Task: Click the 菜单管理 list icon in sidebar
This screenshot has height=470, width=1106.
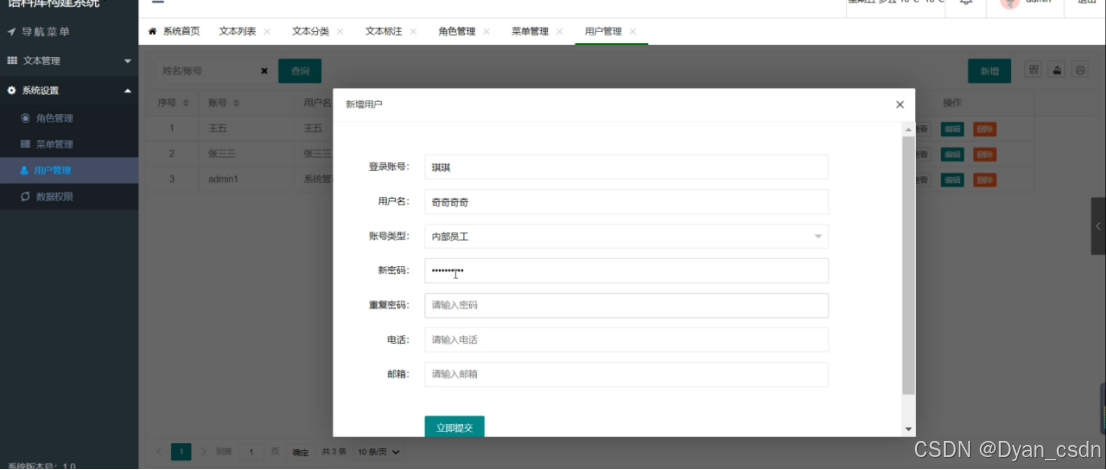Action: click(x=25, y=144)
